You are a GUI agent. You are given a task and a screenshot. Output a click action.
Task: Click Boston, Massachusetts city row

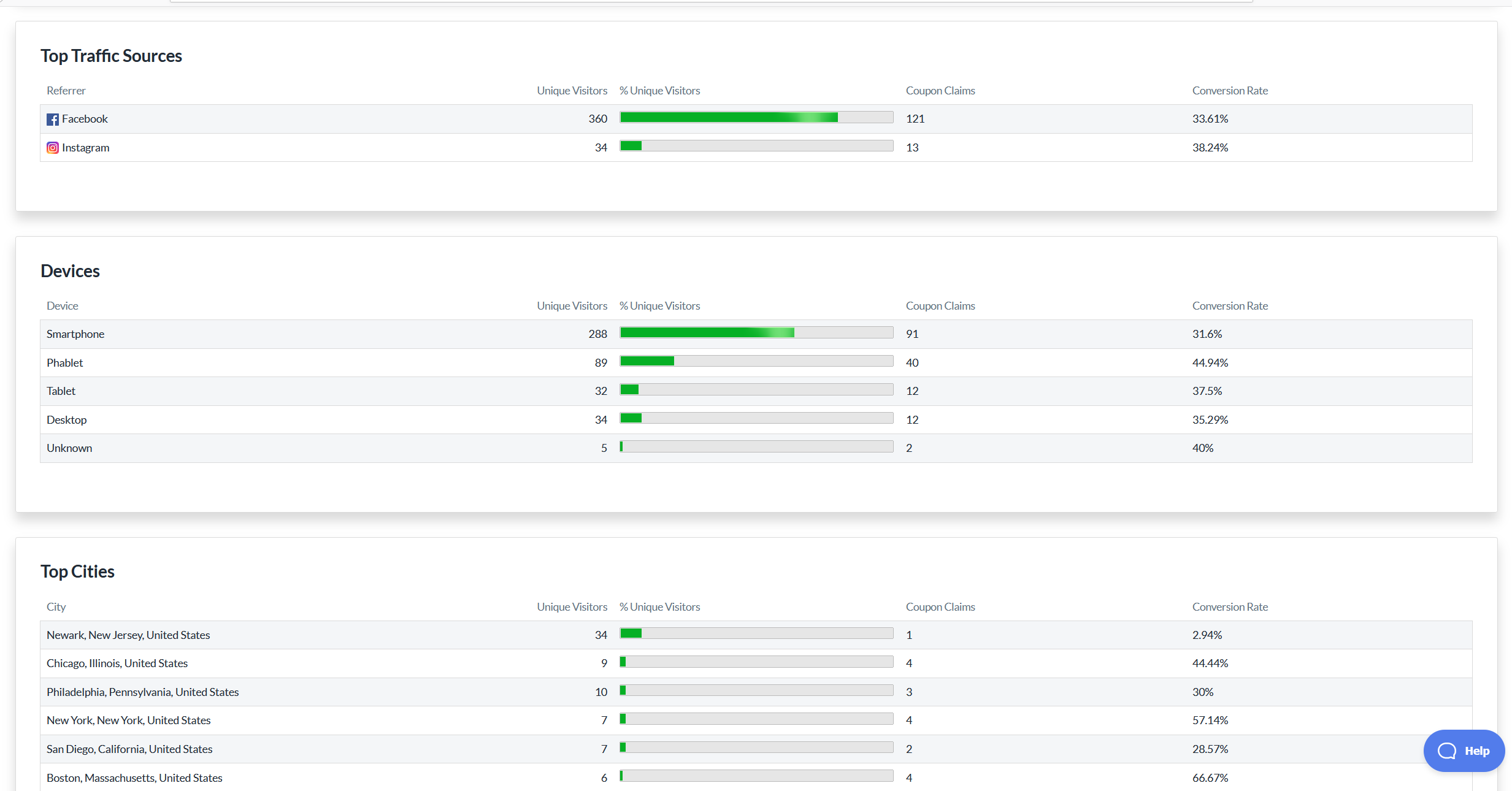[x=134, y=778]
